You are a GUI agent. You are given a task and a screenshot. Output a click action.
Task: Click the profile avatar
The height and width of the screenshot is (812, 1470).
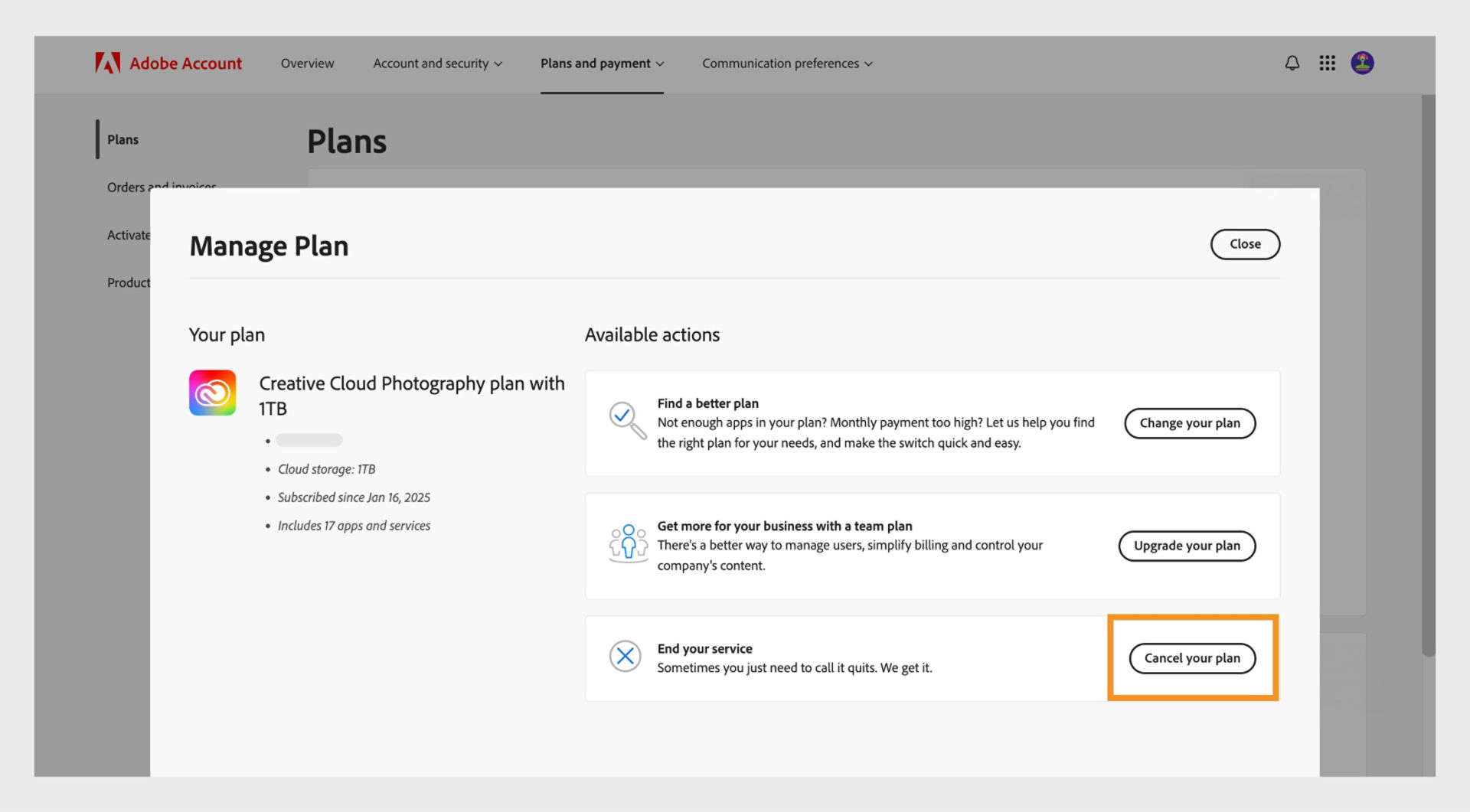pos(1363,64)
